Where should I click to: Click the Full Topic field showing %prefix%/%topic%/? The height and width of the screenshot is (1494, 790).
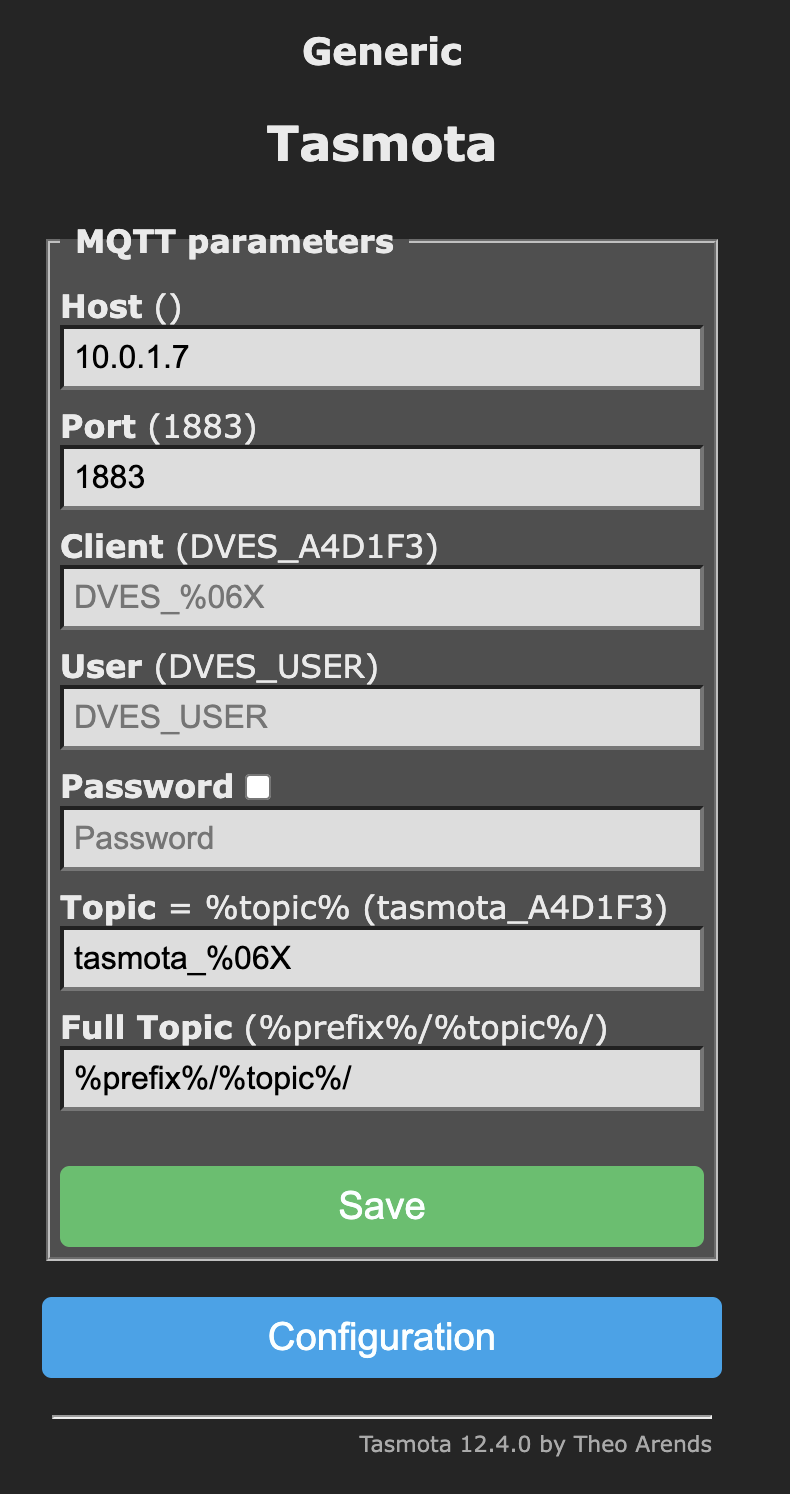(x=381, y=1078)
